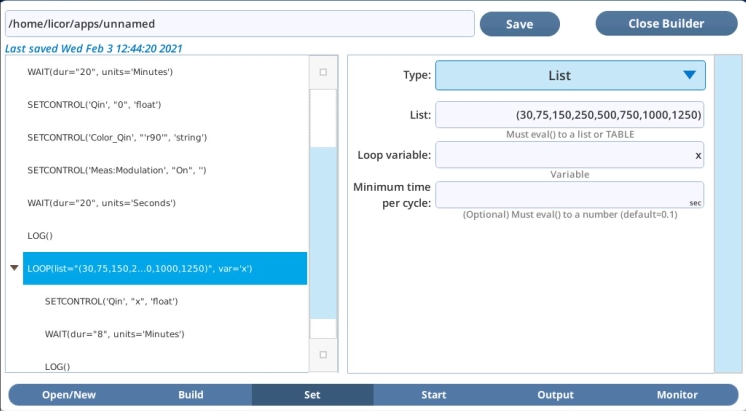Switch to the Build tab
This screenshot has width=746, height=411.
(190, 395)
